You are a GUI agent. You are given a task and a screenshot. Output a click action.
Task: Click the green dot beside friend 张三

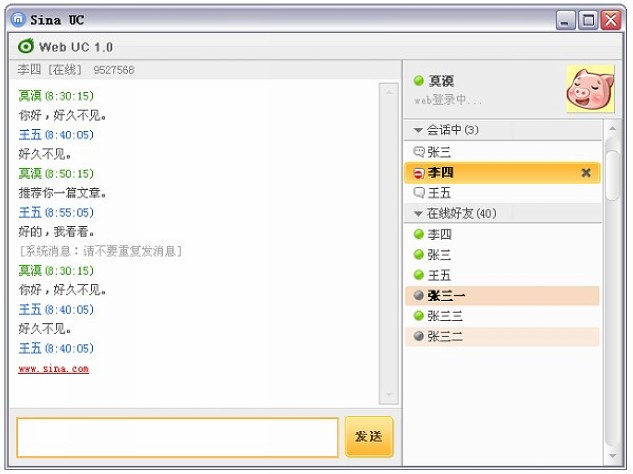pos(419,255)
